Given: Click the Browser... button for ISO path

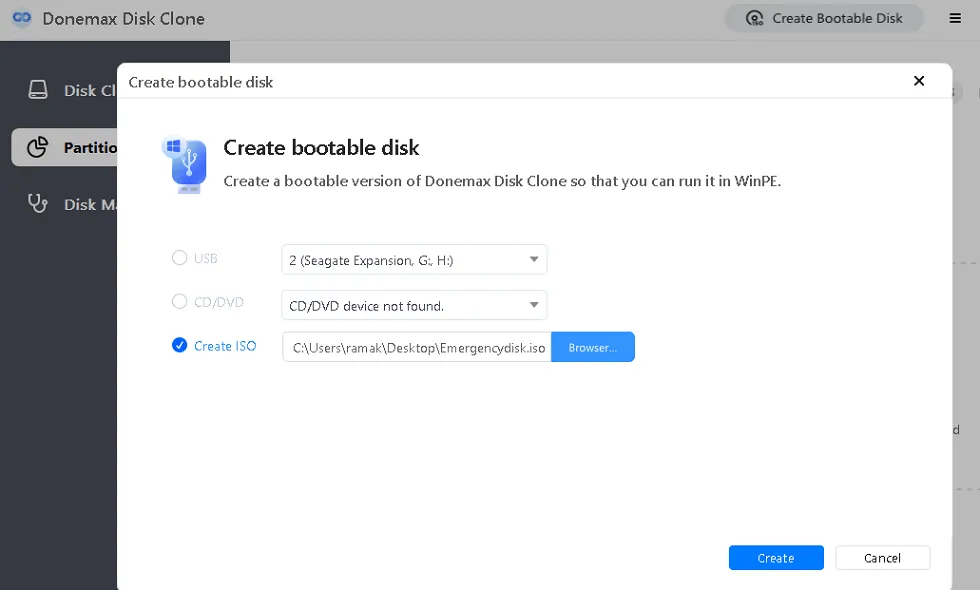Looking at the screenshot, I should coord(593,347).
